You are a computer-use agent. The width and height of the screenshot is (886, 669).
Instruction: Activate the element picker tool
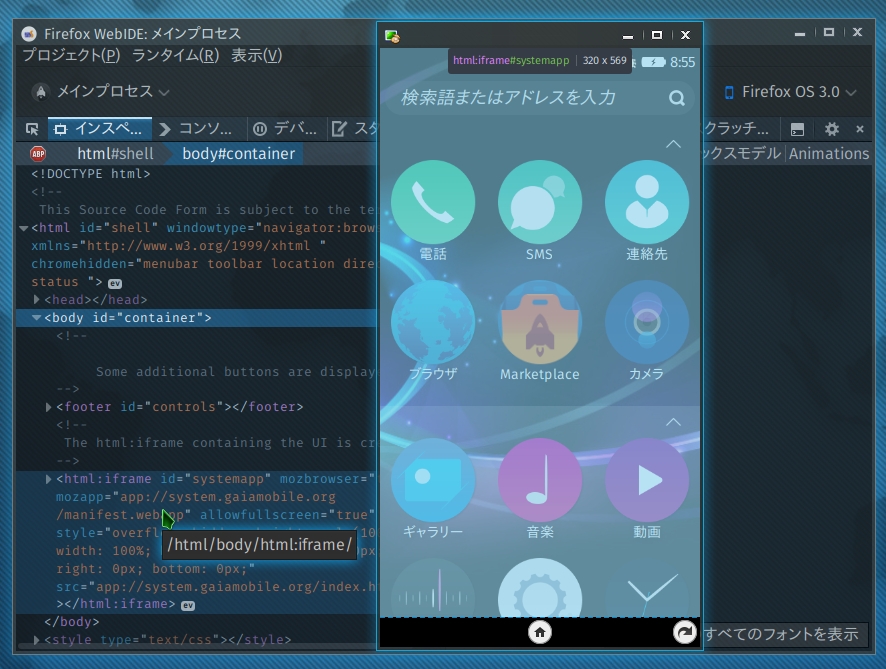point(32,129)
